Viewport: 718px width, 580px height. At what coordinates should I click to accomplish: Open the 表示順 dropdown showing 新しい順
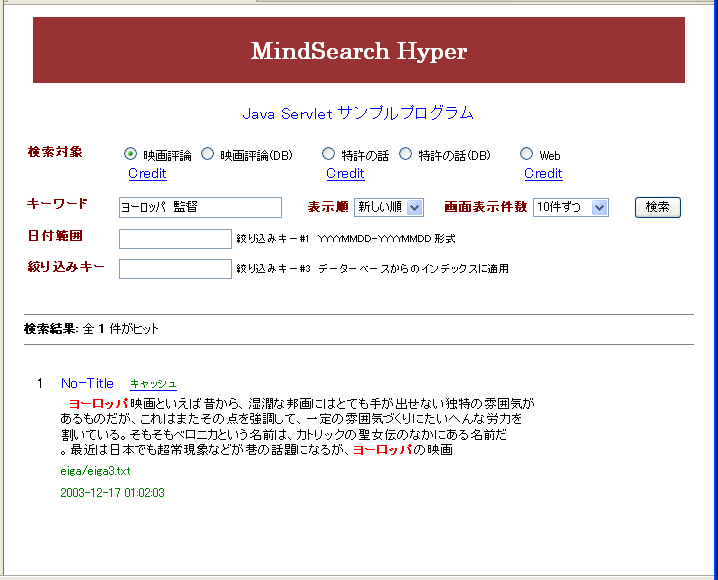(389, 207)
